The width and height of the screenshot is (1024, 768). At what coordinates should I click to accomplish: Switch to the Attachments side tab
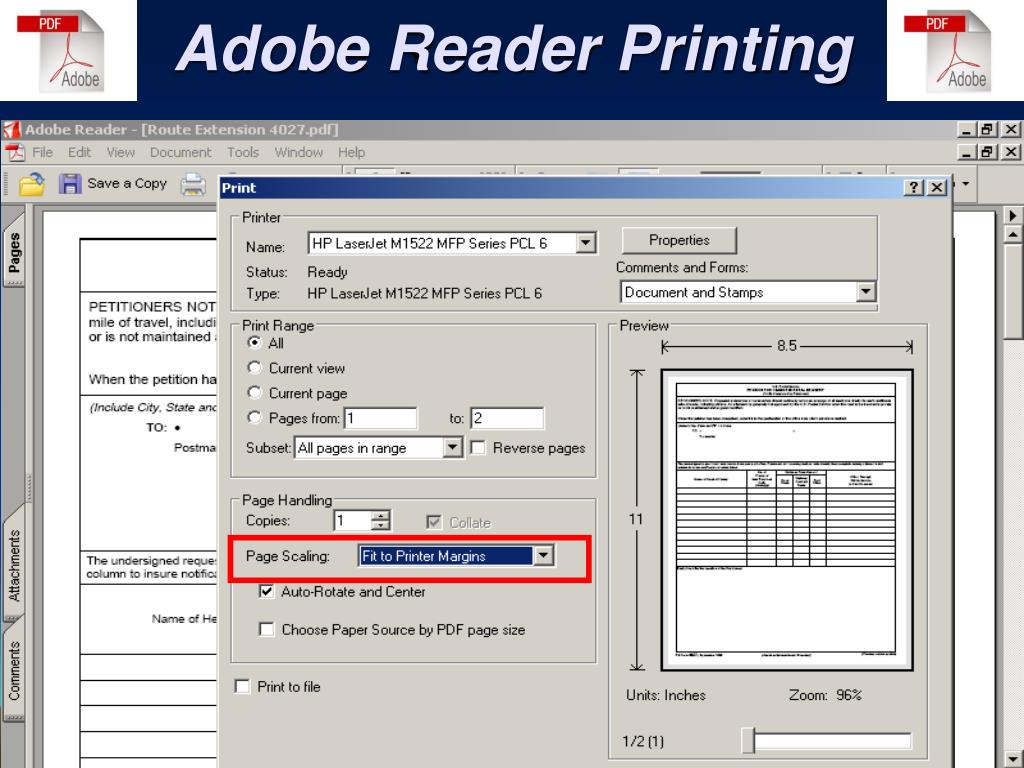14,564
